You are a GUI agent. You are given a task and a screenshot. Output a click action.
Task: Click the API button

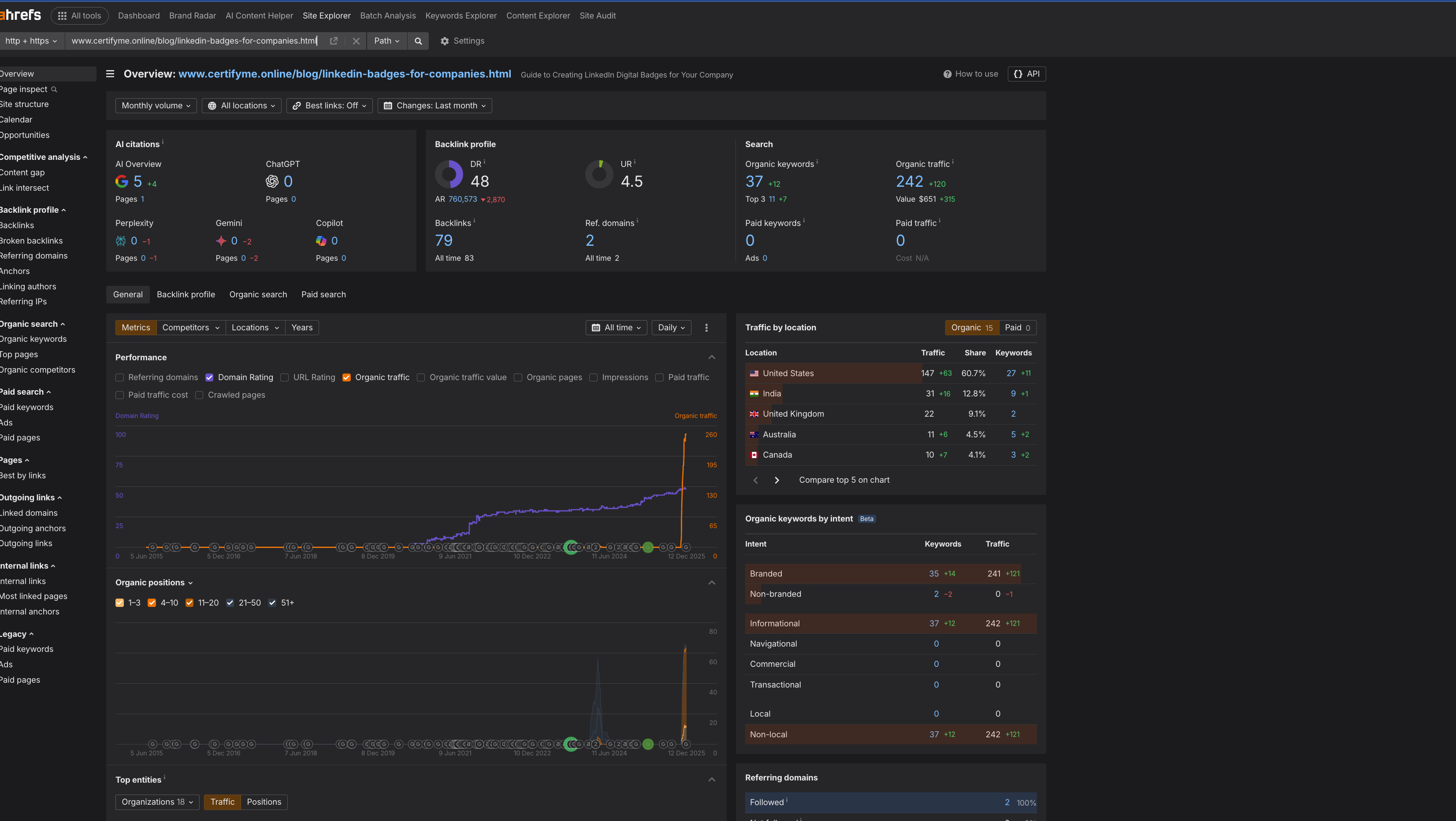point(1026,74)
